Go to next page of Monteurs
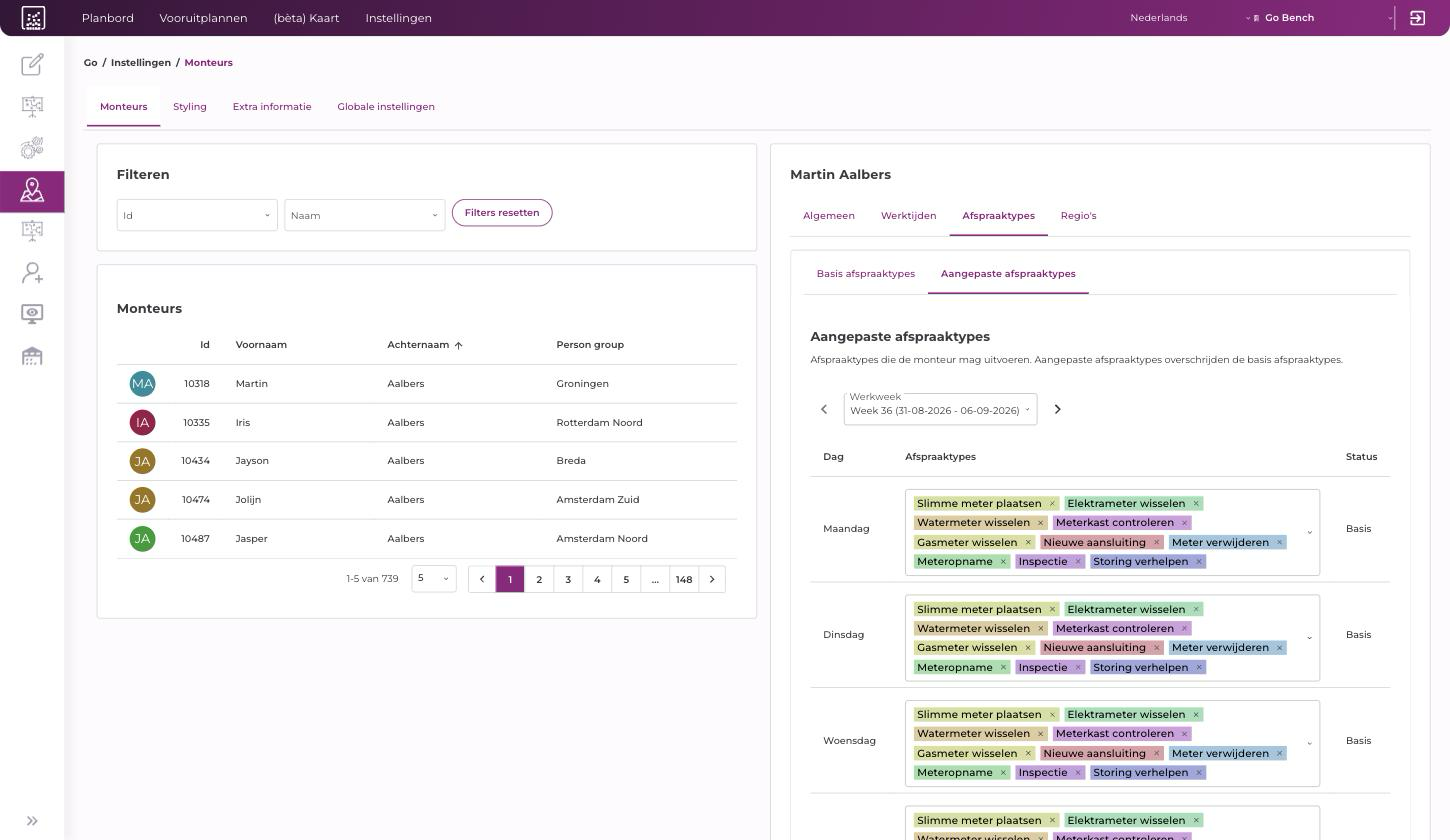The width and height of the screenshot is (1450, 840). (x=712, y=579)
